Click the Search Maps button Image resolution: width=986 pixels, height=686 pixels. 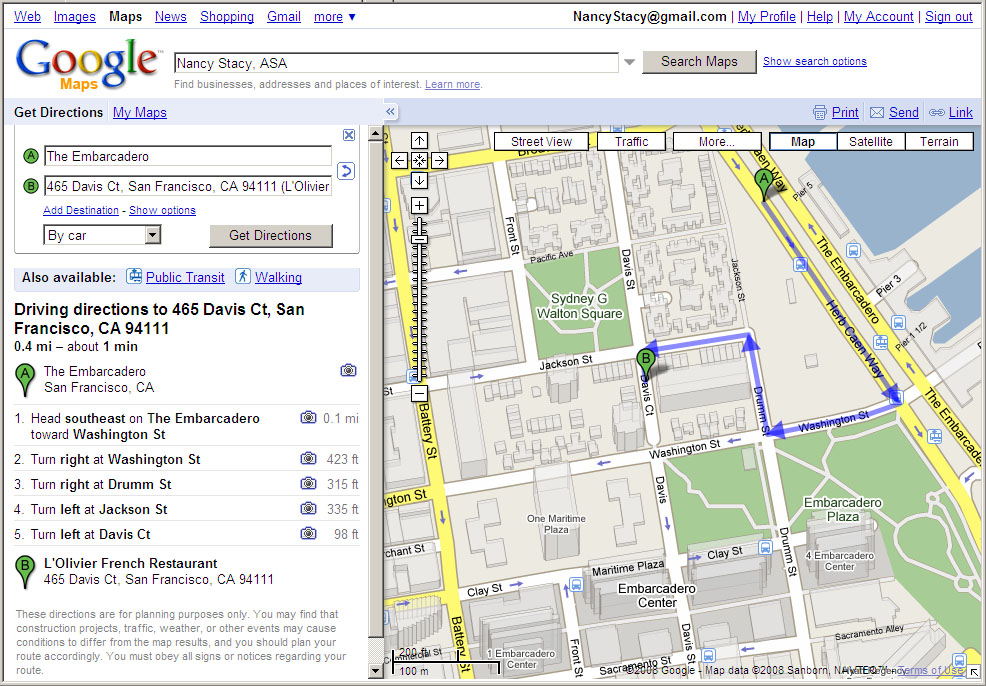[x=699, y=62]
